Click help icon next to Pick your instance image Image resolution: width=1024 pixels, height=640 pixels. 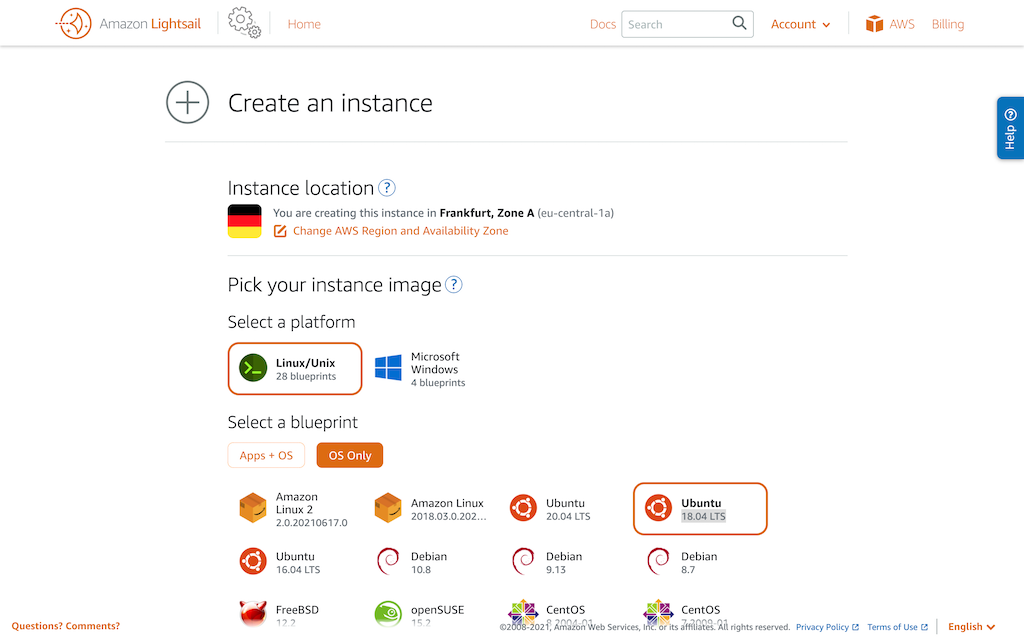pyautogui.click(x=453, y=285)
